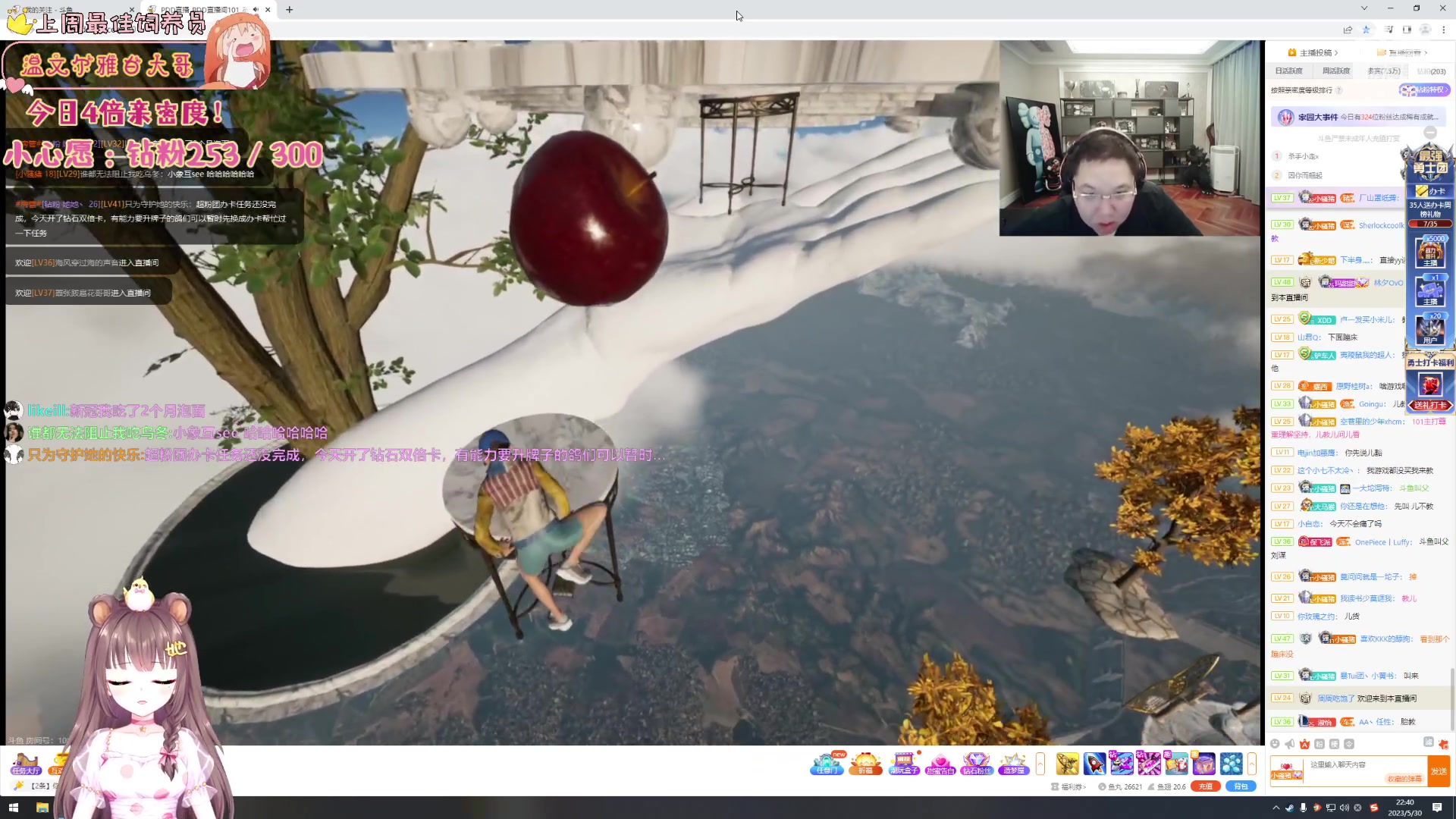Click the browser share page icon
The image size is (1456, 819).
[x=1348, y=30]
